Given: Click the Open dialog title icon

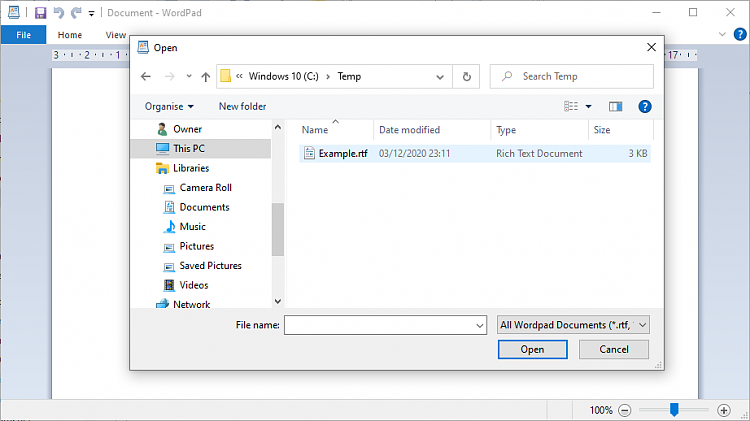Looking at the screenshot, I should tap(143, 47).
